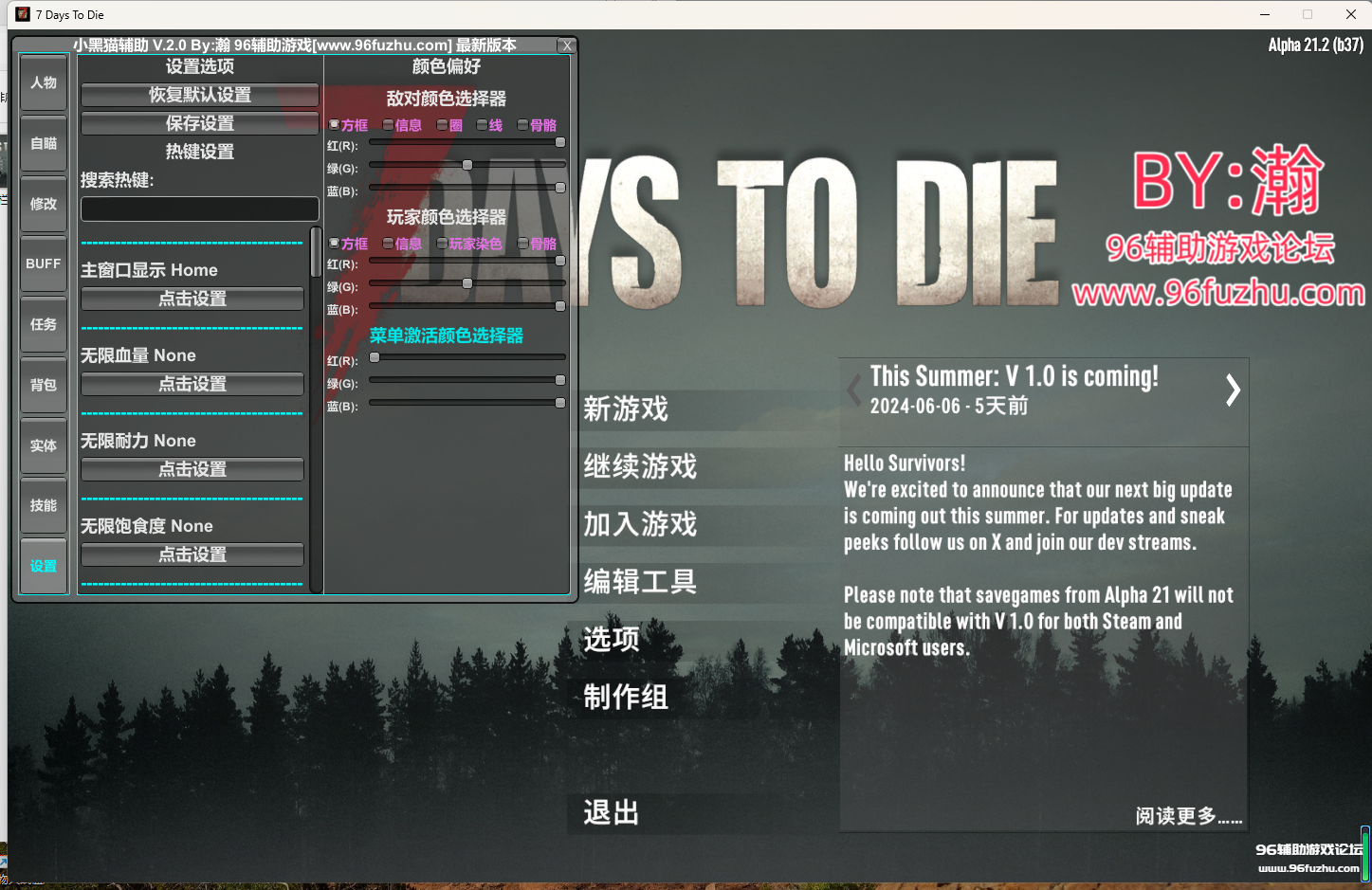This screenshot has width=1372, height=890.
Task: Click 点击设置 under 无限血量
Action: [x=192, y=384]
